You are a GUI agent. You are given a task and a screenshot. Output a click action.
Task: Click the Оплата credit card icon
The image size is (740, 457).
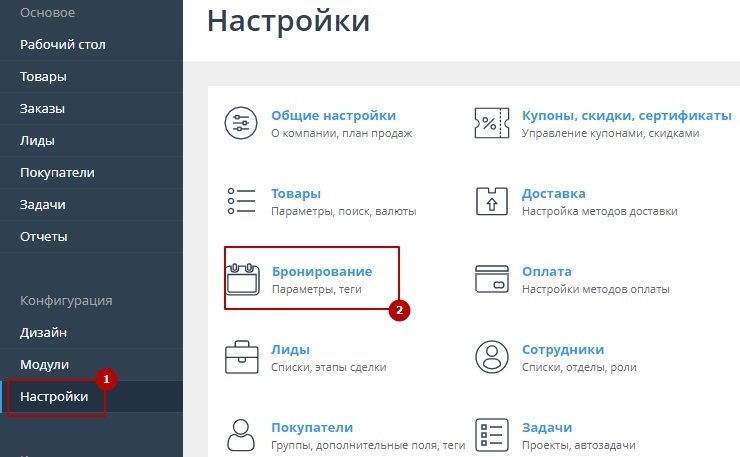click(492, 280)
